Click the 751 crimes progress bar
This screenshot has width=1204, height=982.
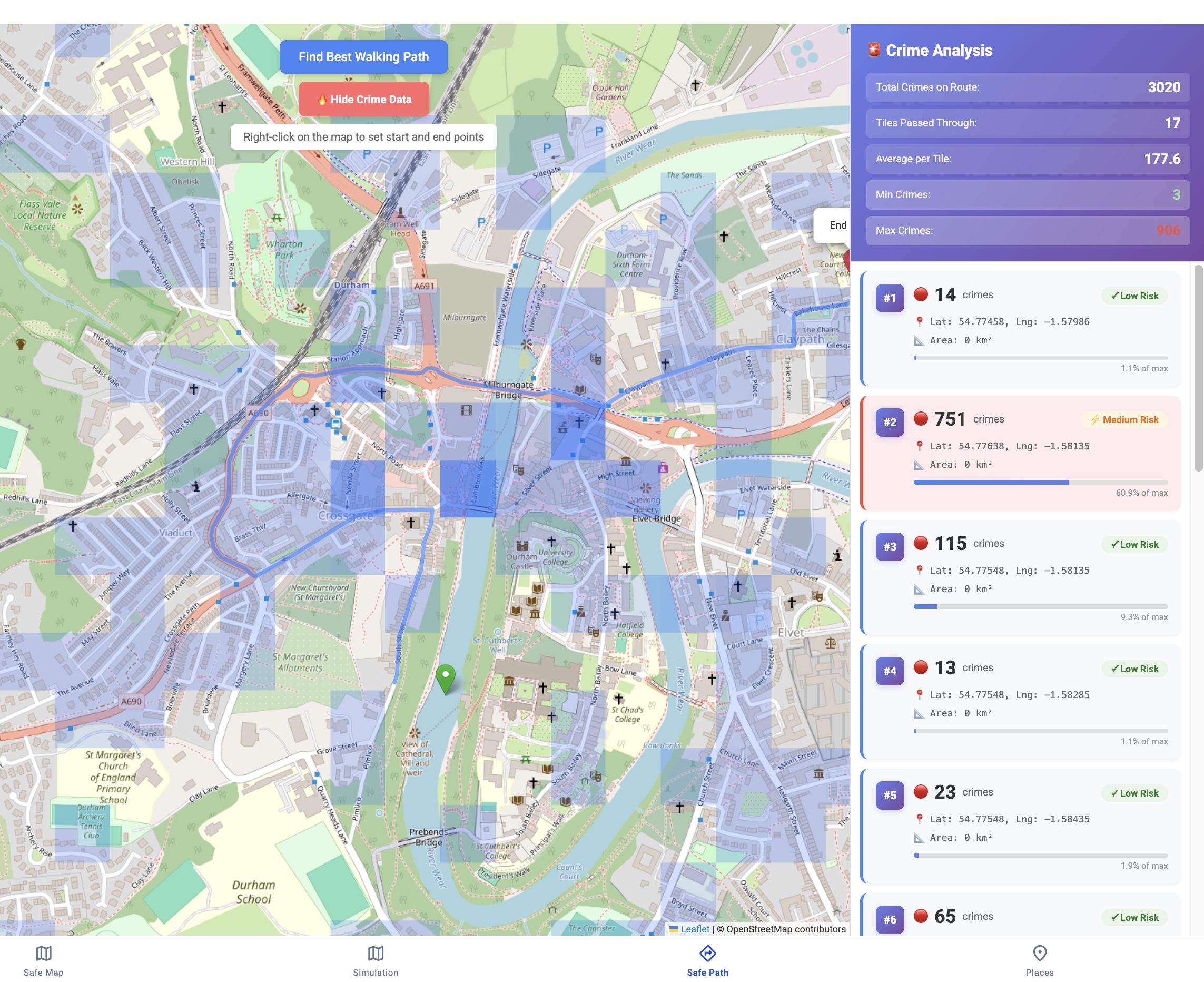[x=1040, y=483]
